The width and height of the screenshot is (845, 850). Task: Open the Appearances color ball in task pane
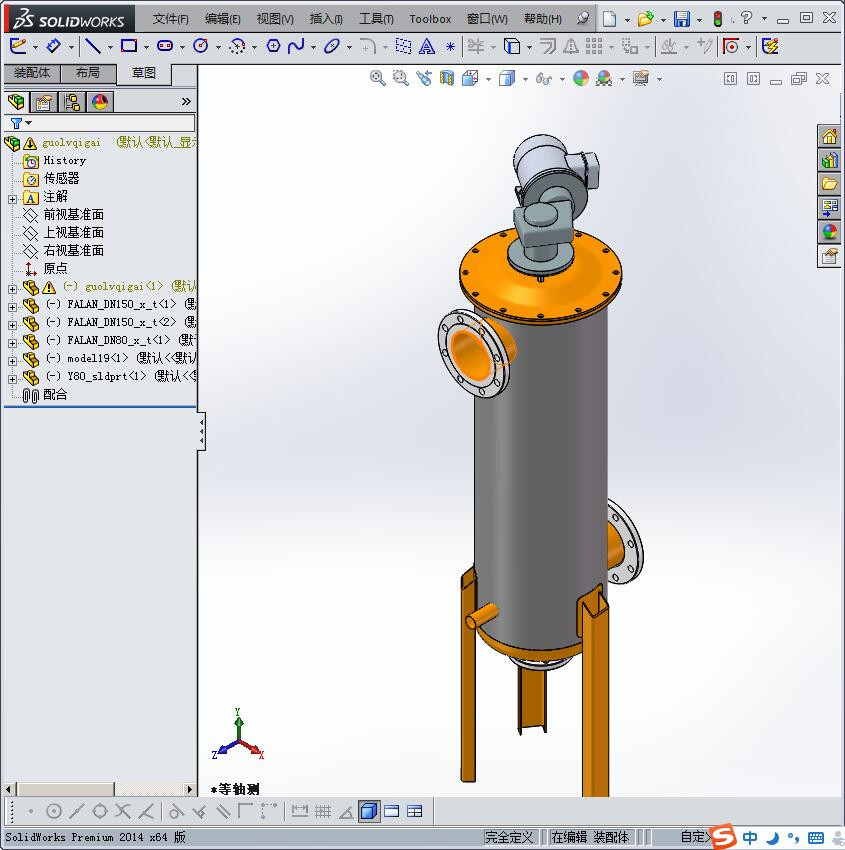point(829,232)
